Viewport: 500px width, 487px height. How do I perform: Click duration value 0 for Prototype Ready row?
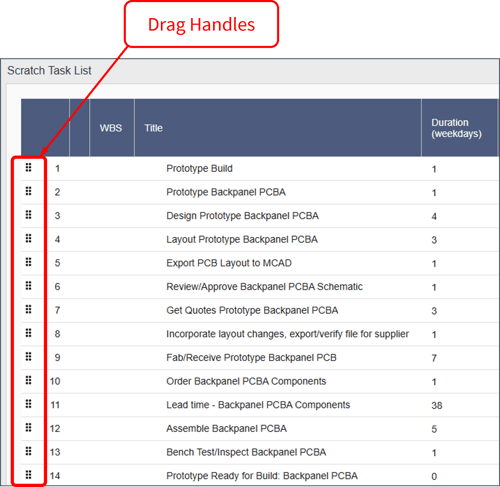[434, 477]
